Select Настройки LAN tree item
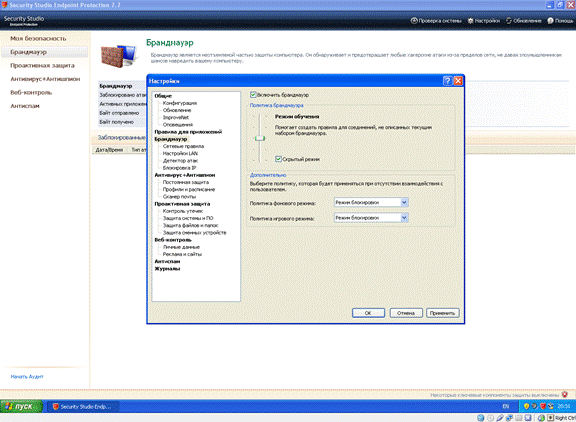The width and height of the screenshot is (576, 422). (x=180, y=153)
